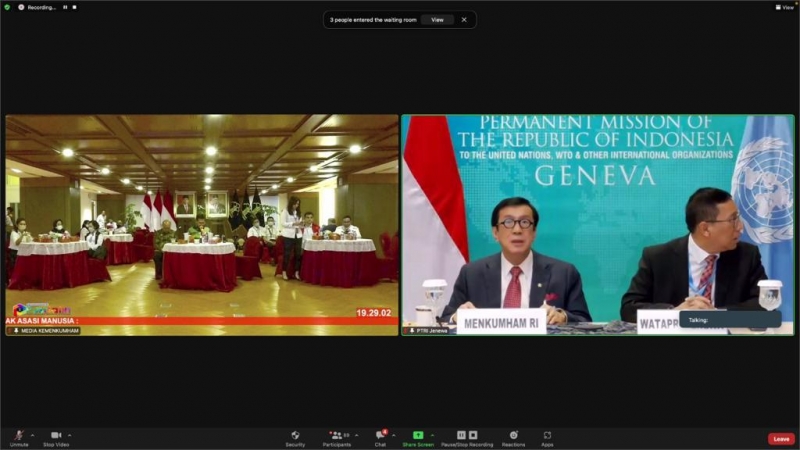This screenshot has width=800, height=450.
Task: Open the Security options
Action: (x=295, y=436)
